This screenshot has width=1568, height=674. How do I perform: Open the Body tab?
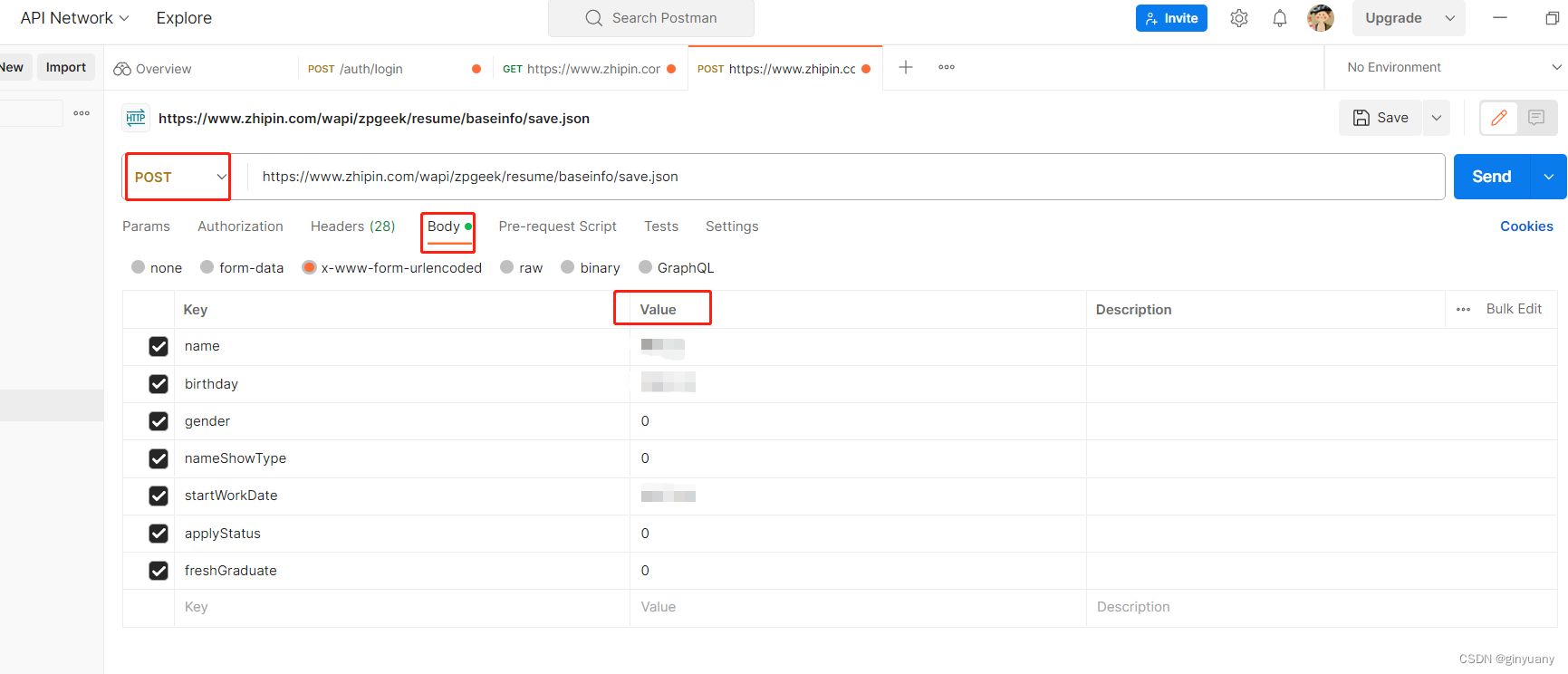pyautogui.click(x=448, y=226)
